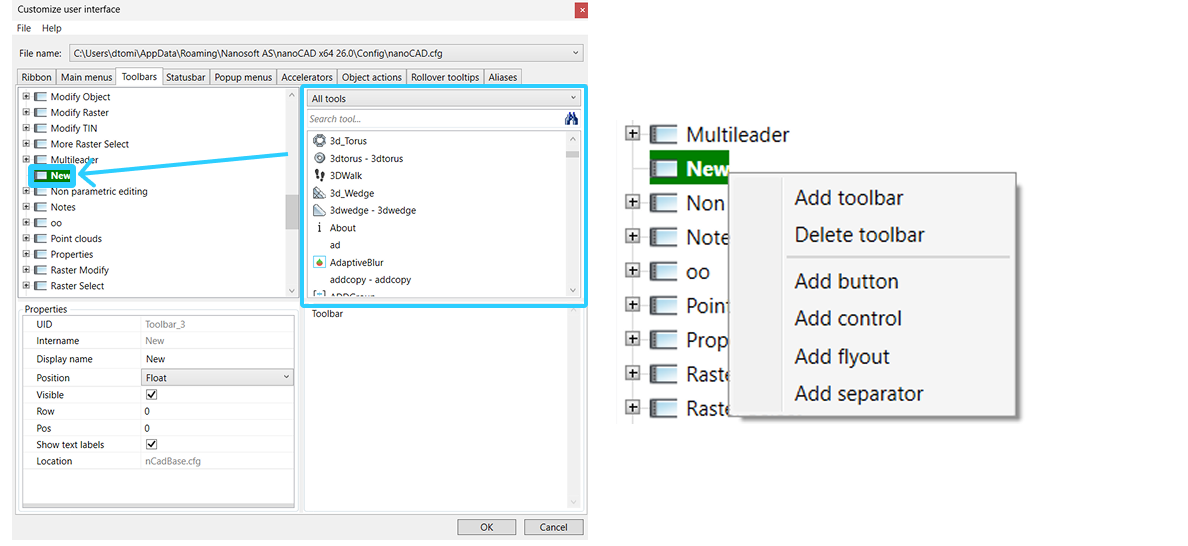Uncheck Show text labels checkbox
The image size is (1188, 546).
click(152, 444)
